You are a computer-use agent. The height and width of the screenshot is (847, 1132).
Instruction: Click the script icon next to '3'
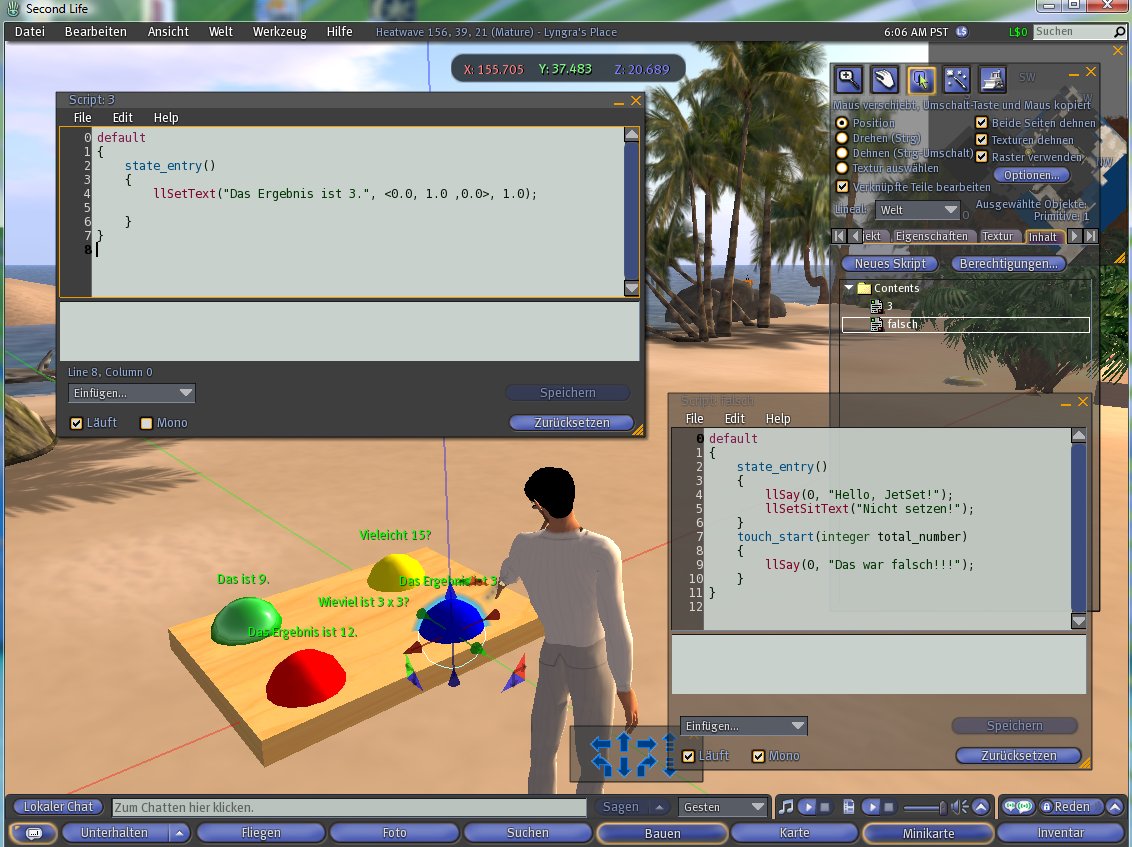coord(876,306)
